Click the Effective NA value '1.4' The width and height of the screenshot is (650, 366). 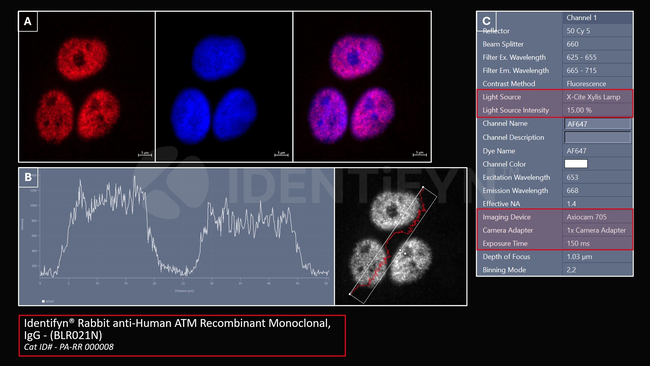pos(571,204)
